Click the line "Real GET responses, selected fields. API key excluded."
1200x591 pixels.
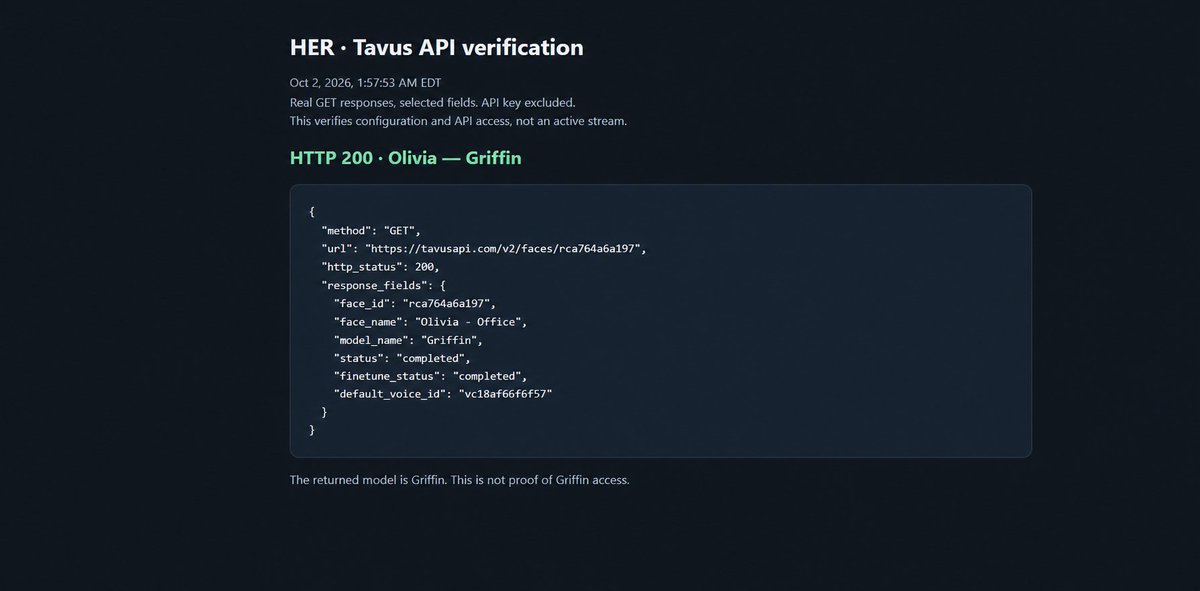pyautogui.click(x=433, y=102)
